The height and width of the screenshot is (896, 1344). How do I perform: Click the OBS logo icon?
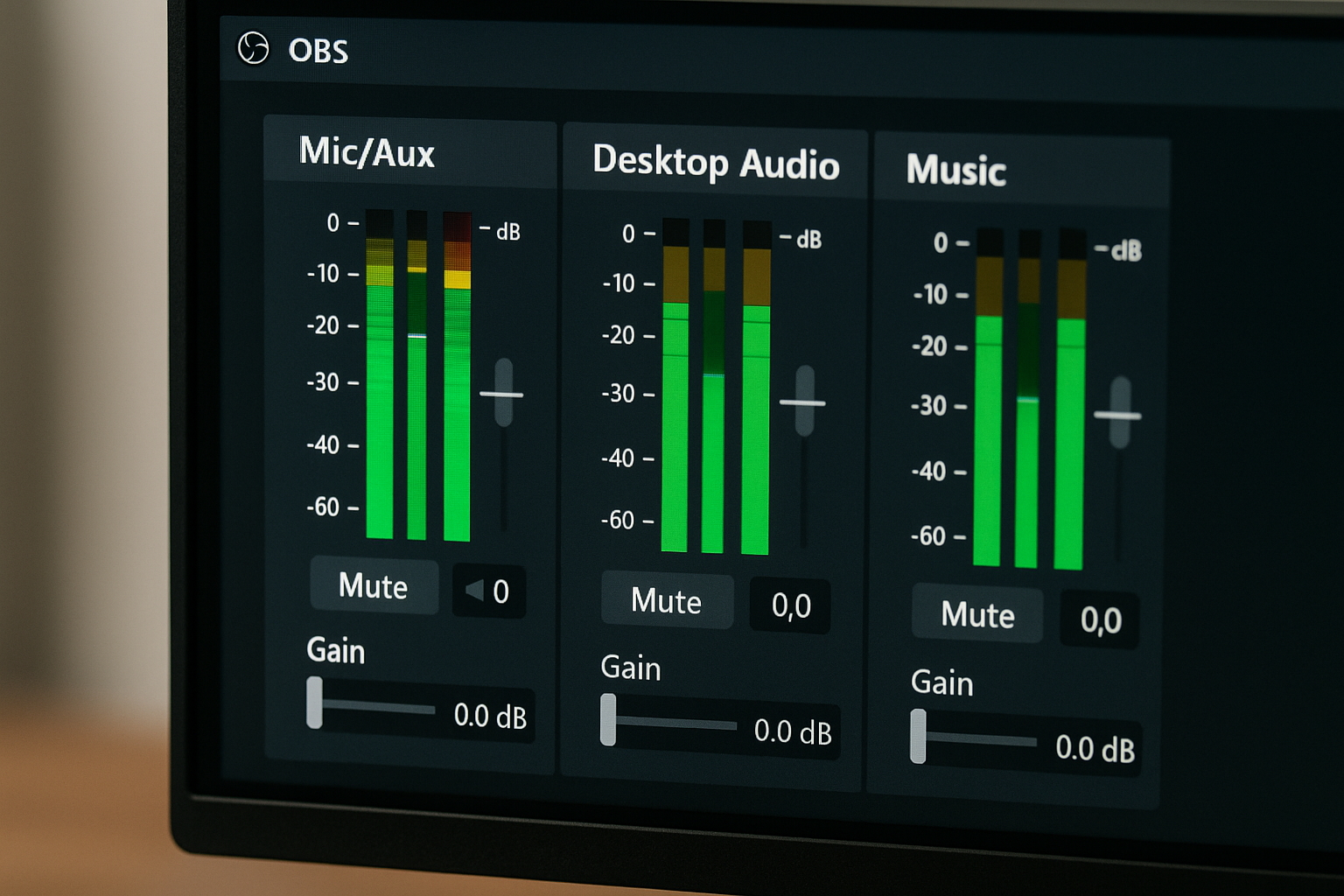[254, 48]
